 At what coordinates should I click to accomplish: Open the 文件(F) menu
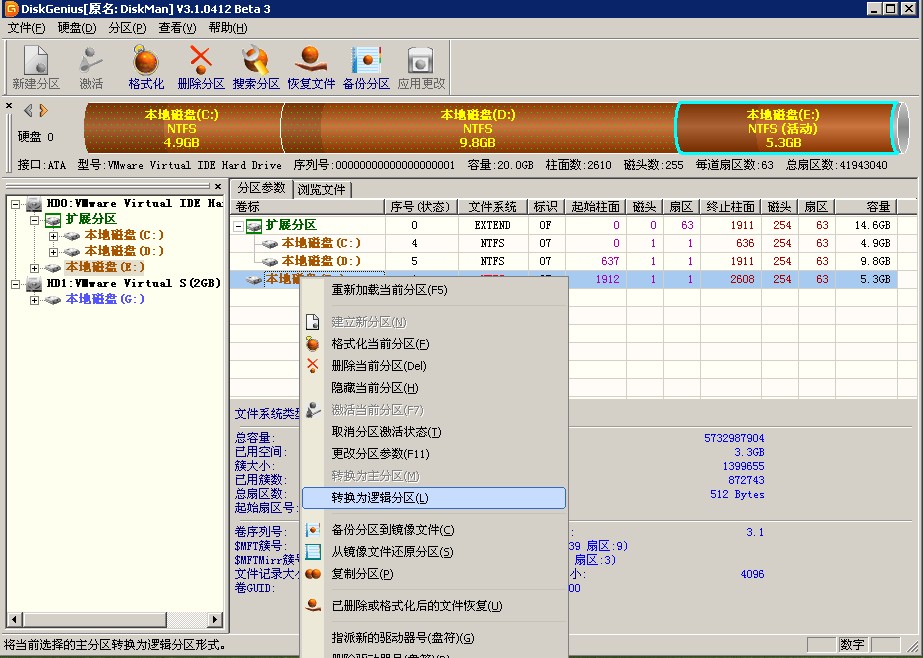pyautogui.click(x=26, y=28)
